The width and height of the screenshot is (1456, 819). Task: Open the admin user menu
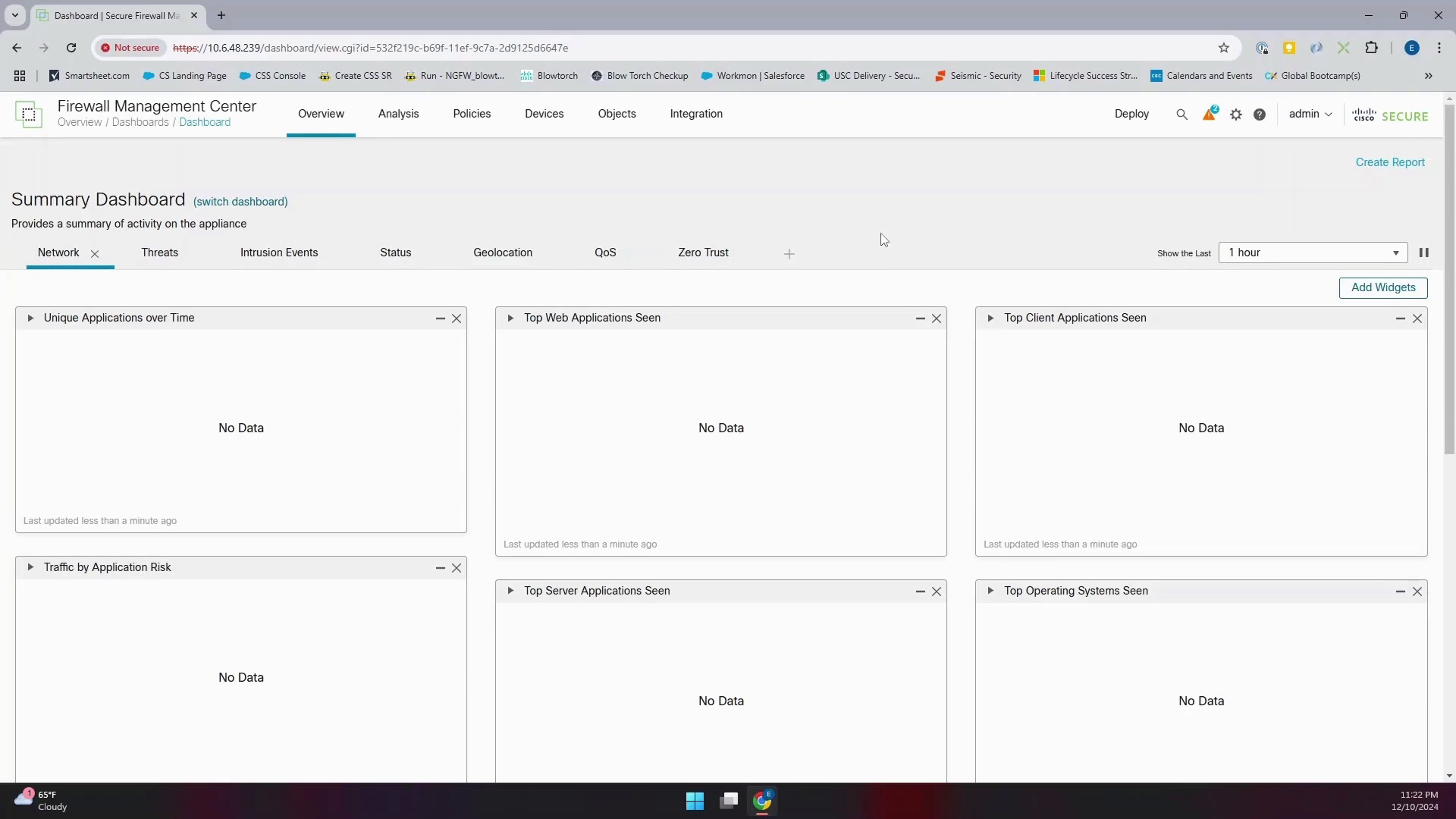[x=1310, y=114]
